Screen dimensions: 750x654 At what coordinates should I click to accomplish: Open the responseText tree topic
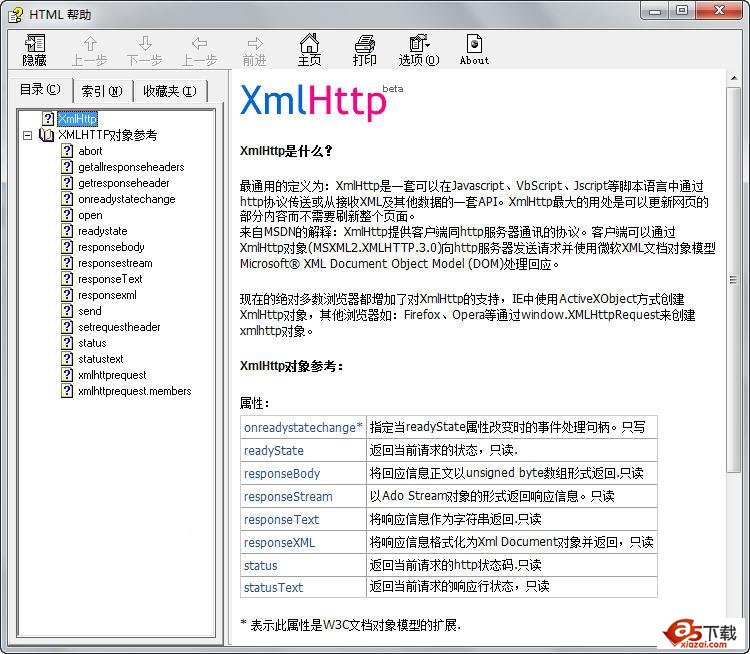click(x=110, y=279)
